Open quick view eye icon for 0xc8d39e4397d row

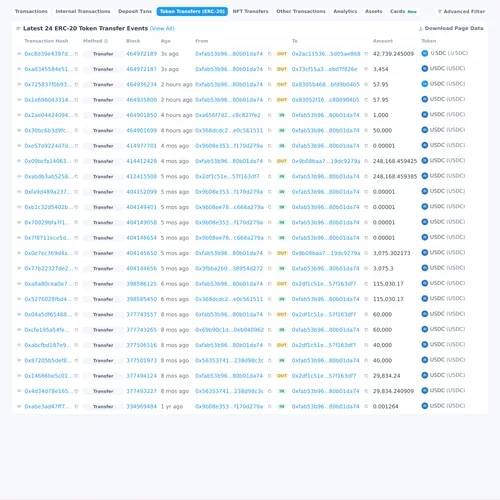[x=19, y=54]
